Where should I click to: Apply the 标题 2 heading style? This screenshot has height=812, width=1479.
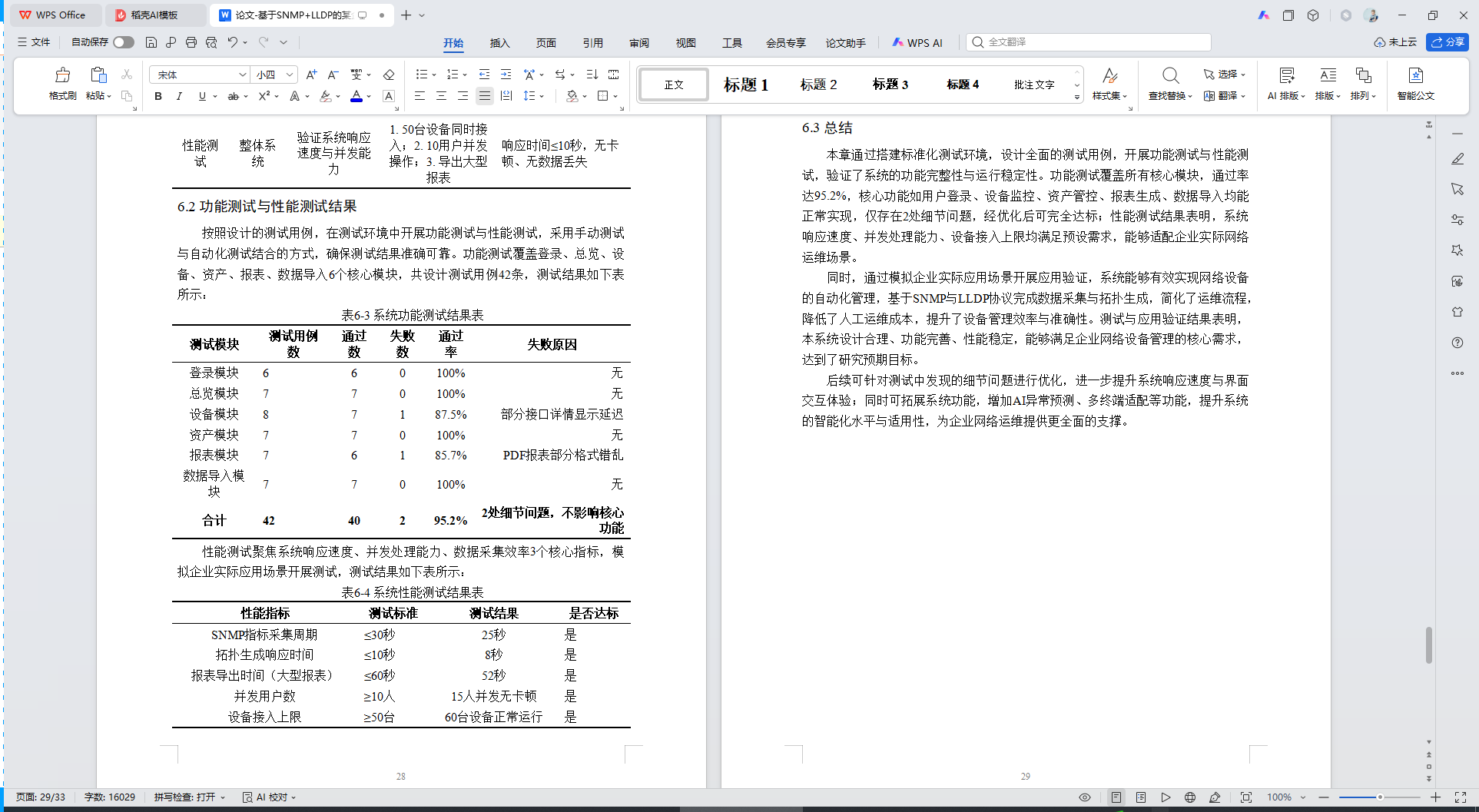tap(818, 85)
